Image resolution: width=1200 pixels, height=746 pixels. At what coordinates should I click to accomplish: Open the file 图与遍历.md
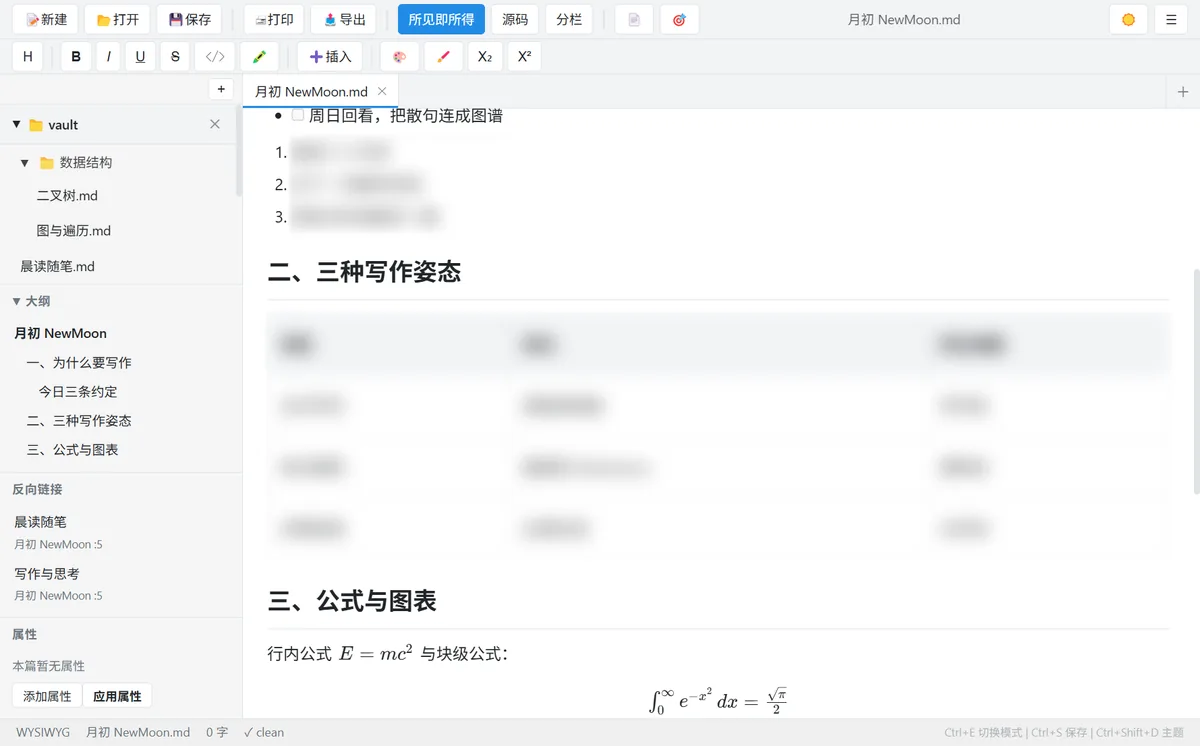(74, 230)
